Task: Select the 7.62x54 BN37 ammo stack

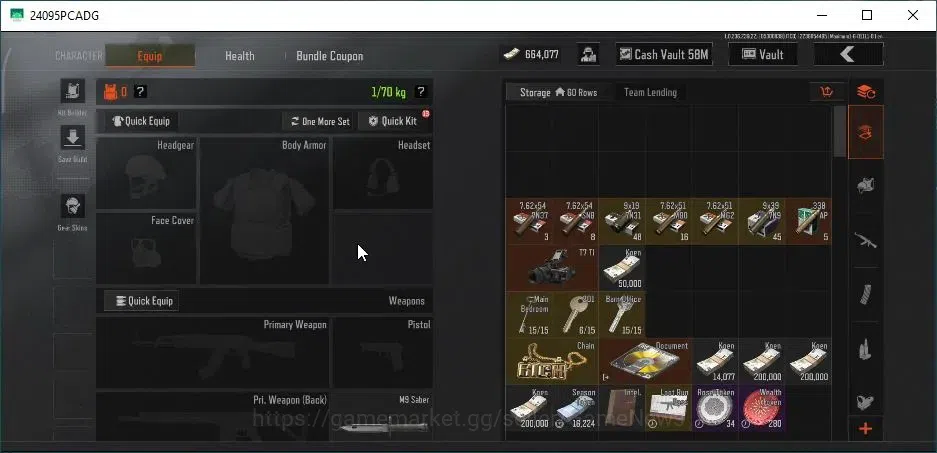Action: 528,221
